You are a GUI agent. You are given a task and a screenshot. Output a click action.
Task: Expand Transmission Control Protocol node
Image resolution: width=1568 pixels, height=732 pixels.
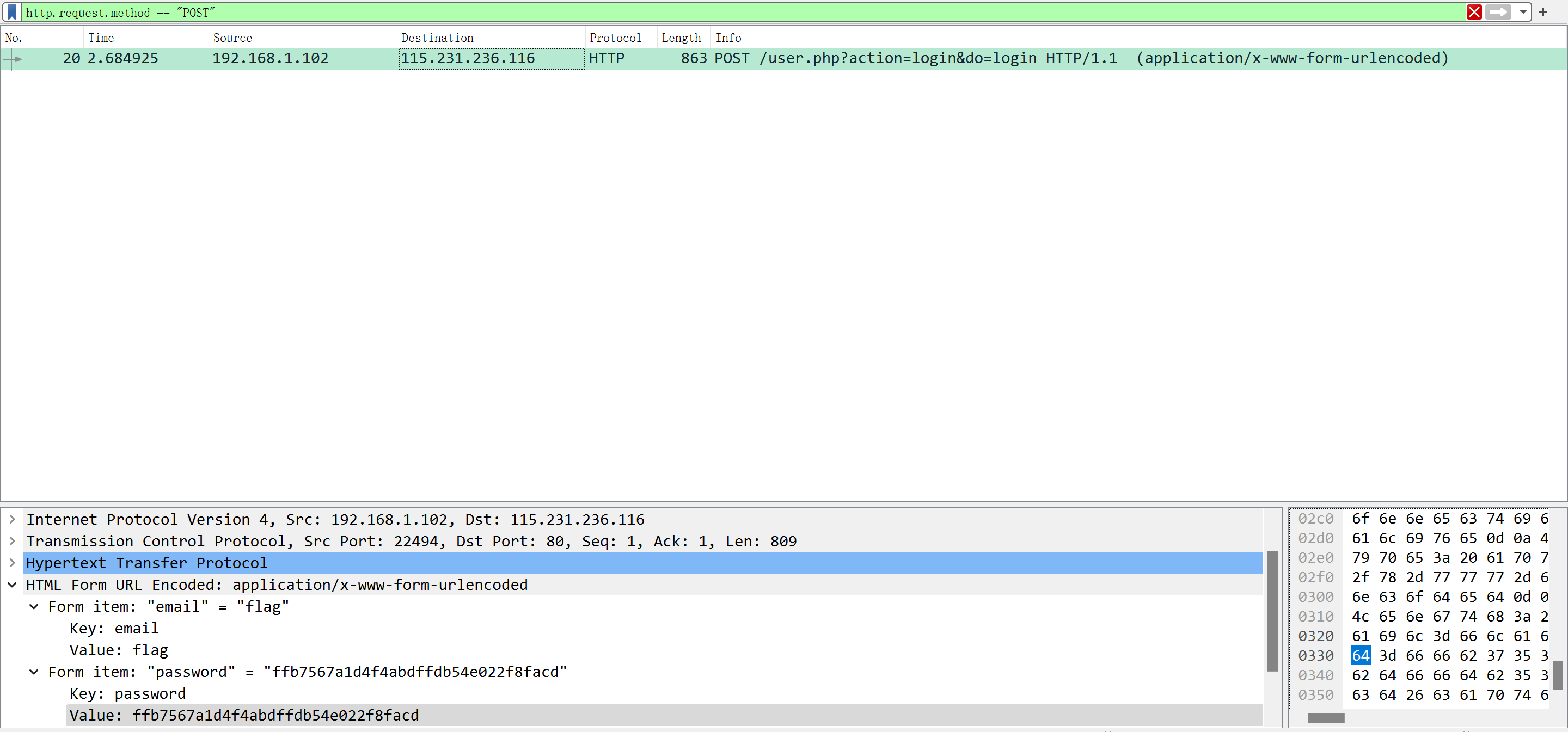pos(12,541)
